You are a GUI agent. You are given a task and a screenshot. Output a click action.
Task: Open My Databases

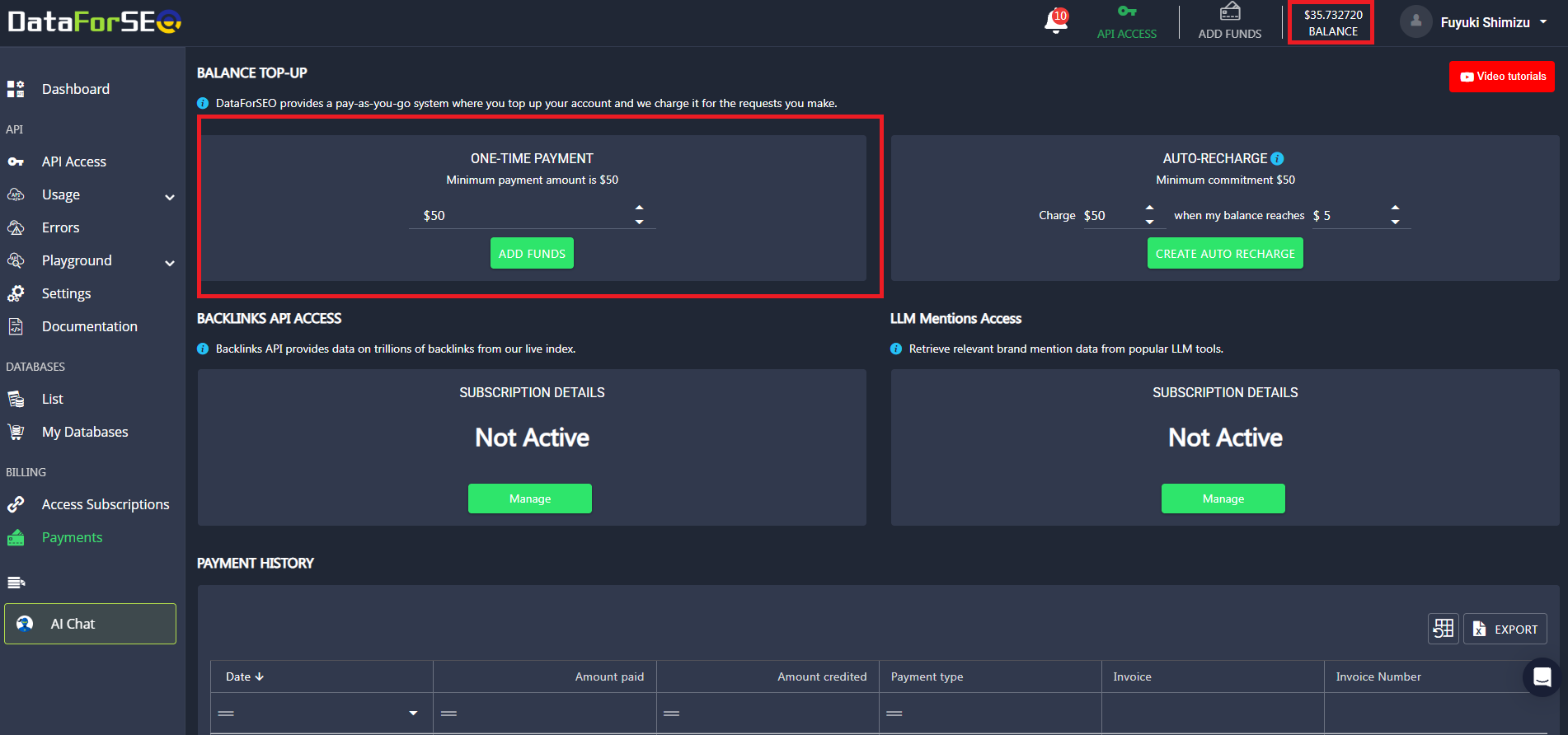[85, 432]
